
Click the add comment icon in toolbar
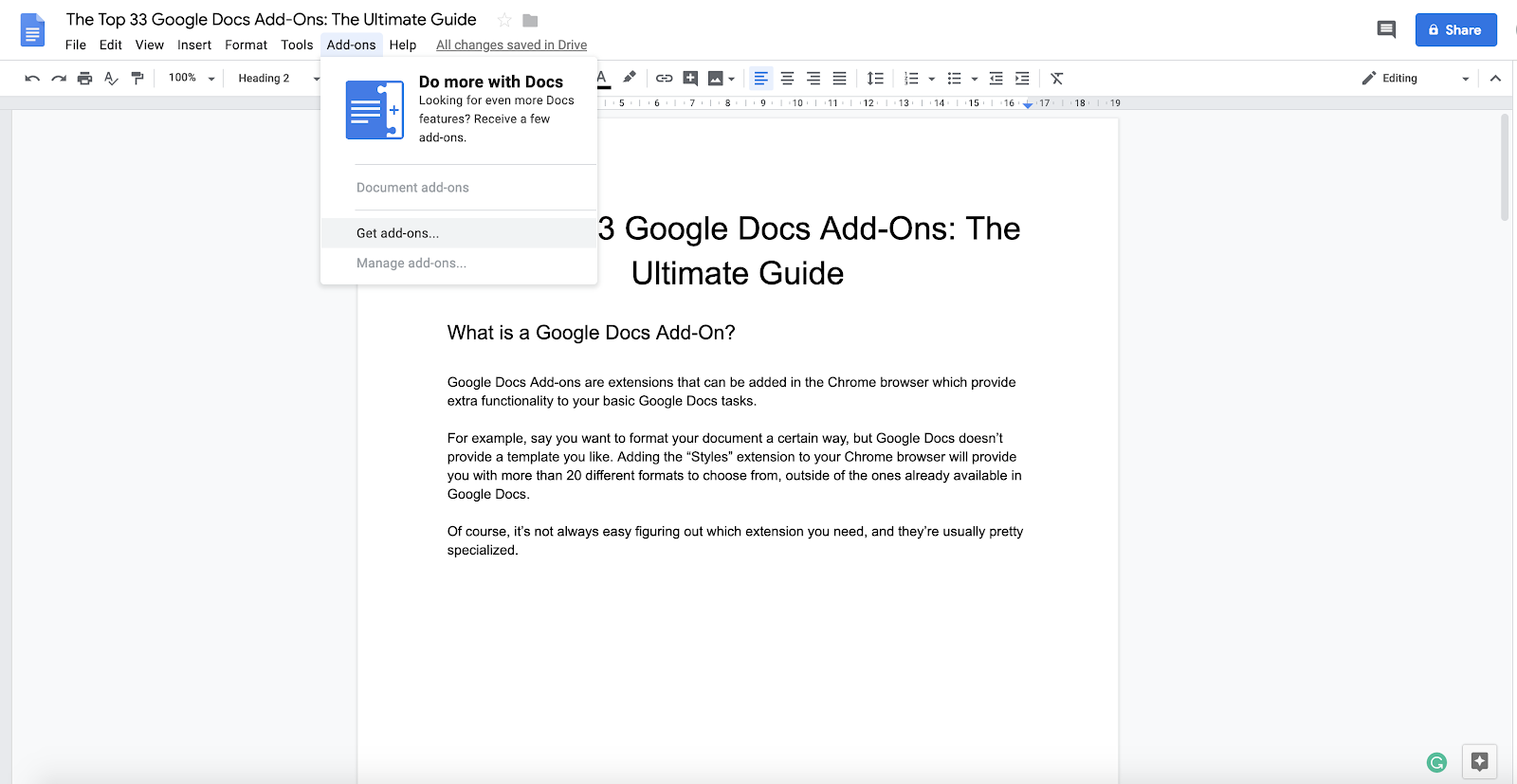click(690, 79)
